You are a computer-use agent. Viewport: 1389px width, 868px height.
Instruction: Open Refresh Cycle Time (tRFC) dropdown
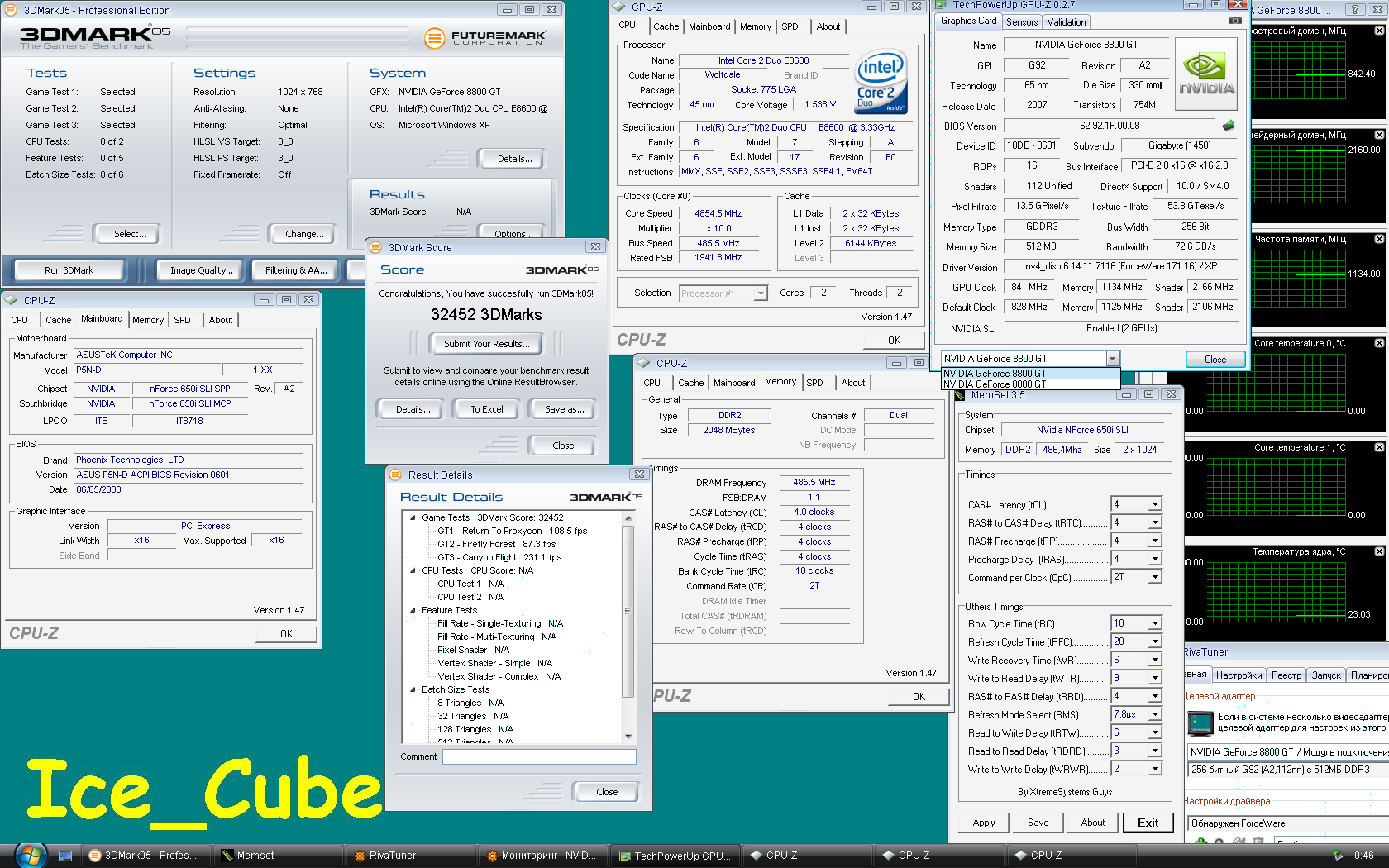(x=1155, y=641)
